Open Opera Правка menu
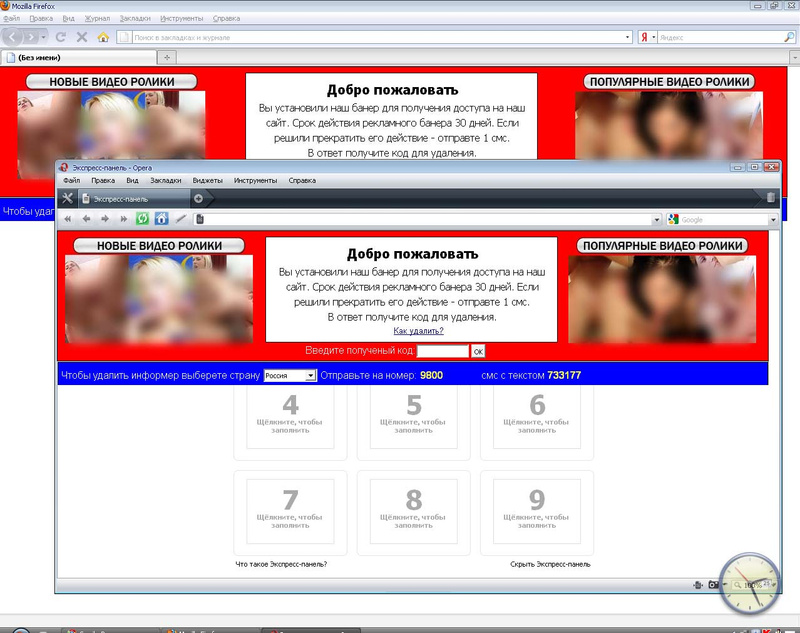 [103, 181]
